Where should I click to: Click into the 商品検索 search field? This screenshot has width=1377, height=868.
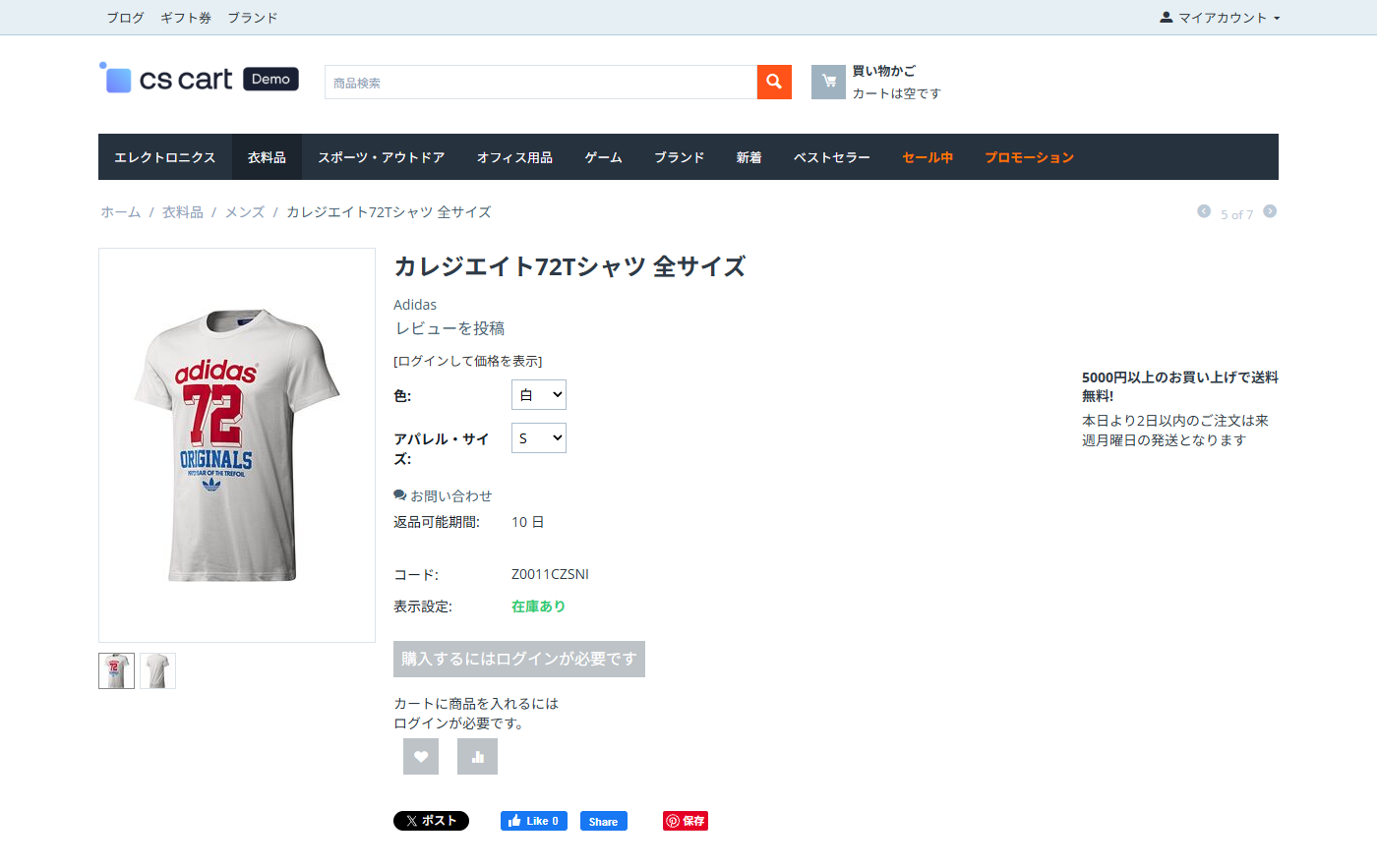541,83
